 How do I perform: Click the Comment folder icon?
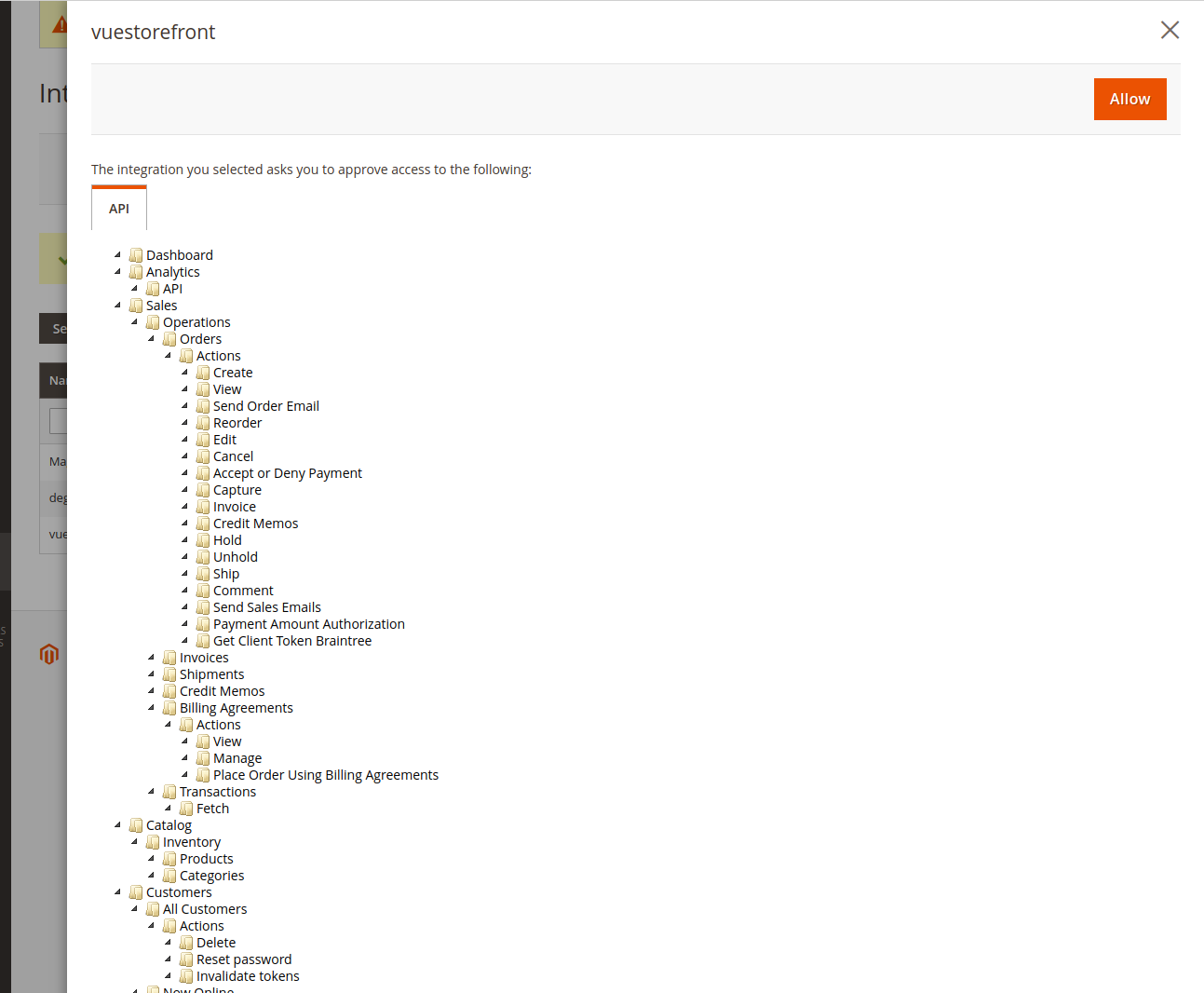[203, 591]
